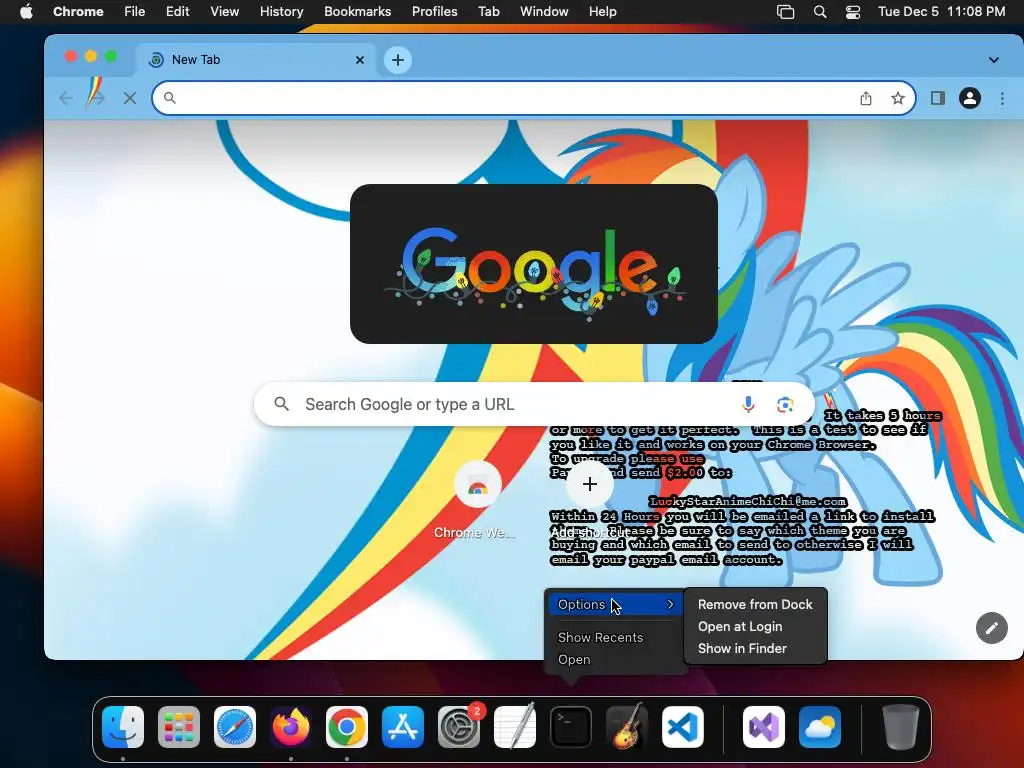This screenshot has height=768, width=1024.
Task: Open Finder from the dock
Action: coord(123,727)
